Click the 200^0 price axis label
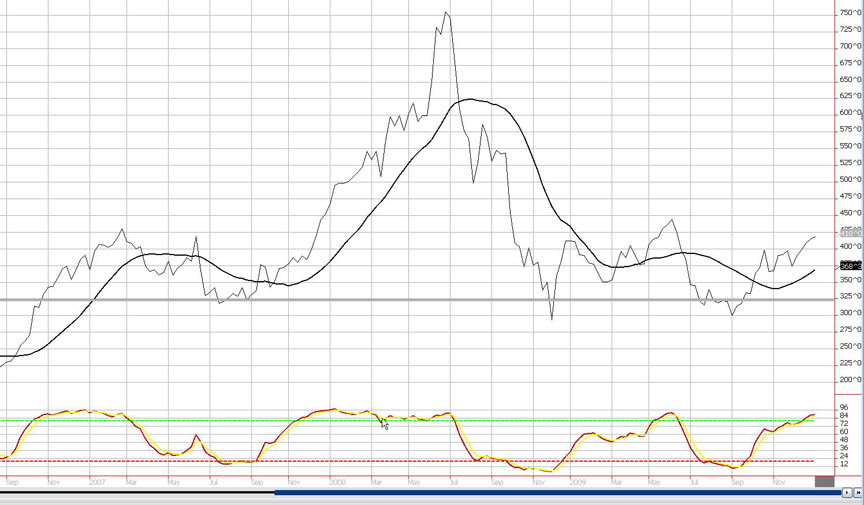This screenshot has height=505, width=864. click(x=850, y=379)
